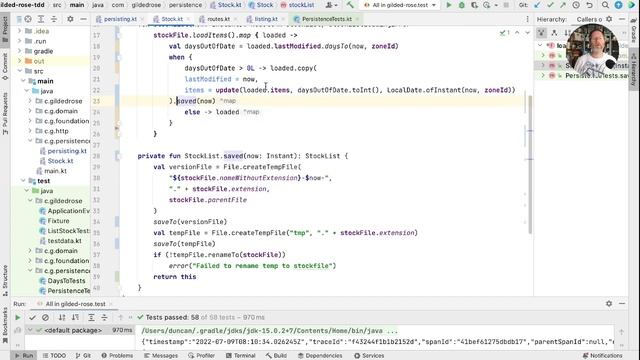640x360 pixels.
Task: Toggle show ignored tests filter
Action: coord(45,317)
